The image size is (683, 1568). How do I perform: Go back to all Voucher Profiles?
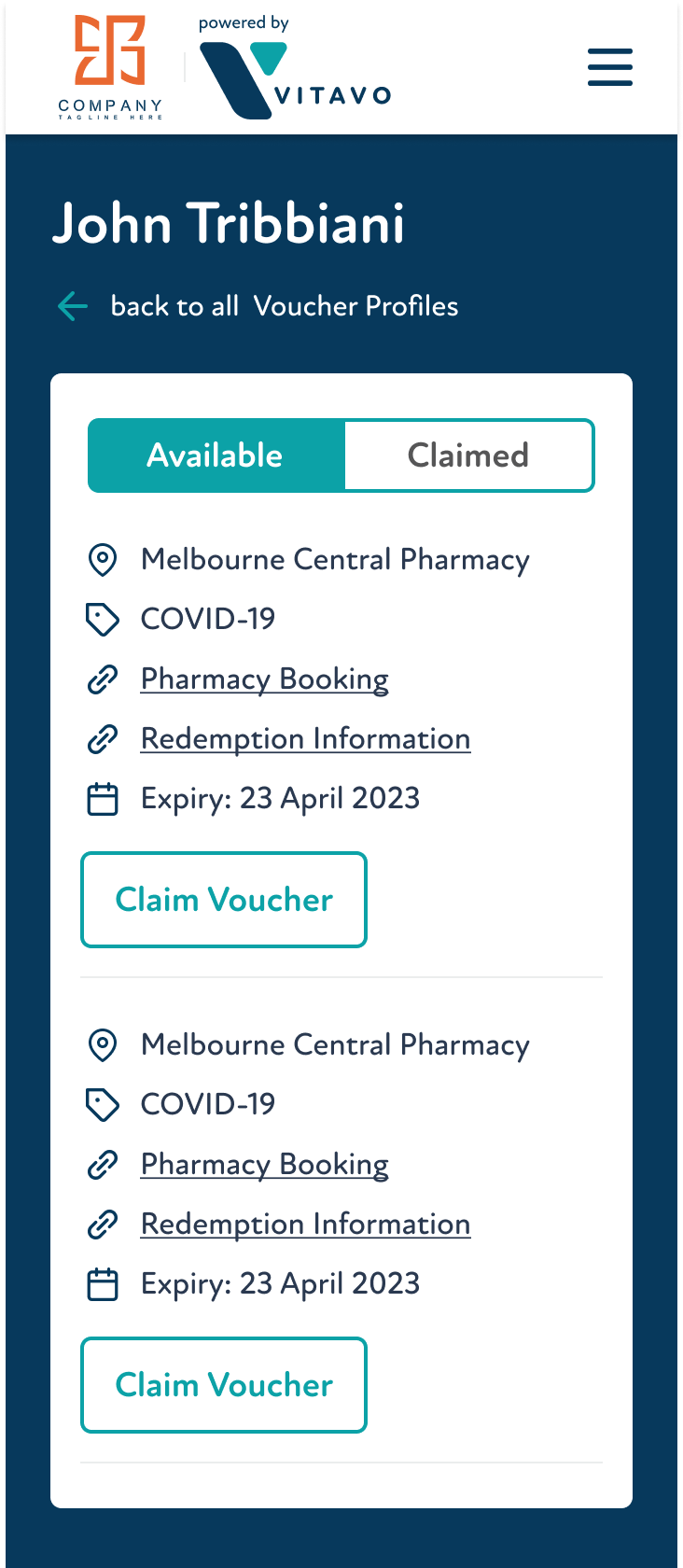284,306
